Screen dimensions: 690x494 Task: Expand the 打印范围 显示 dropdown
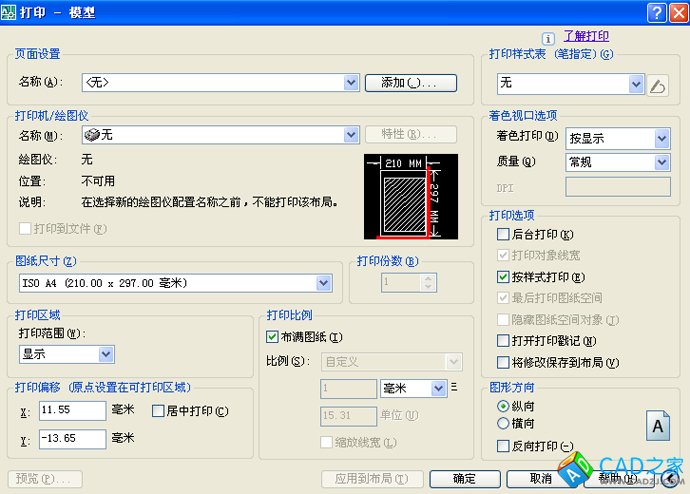106,354
